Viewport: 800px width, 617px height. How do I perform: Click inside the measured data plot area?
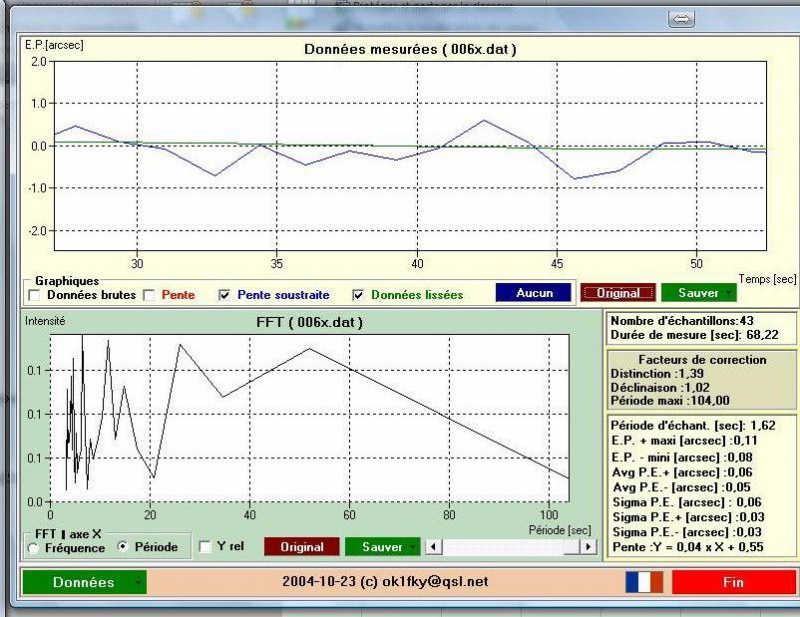[410, 156]
